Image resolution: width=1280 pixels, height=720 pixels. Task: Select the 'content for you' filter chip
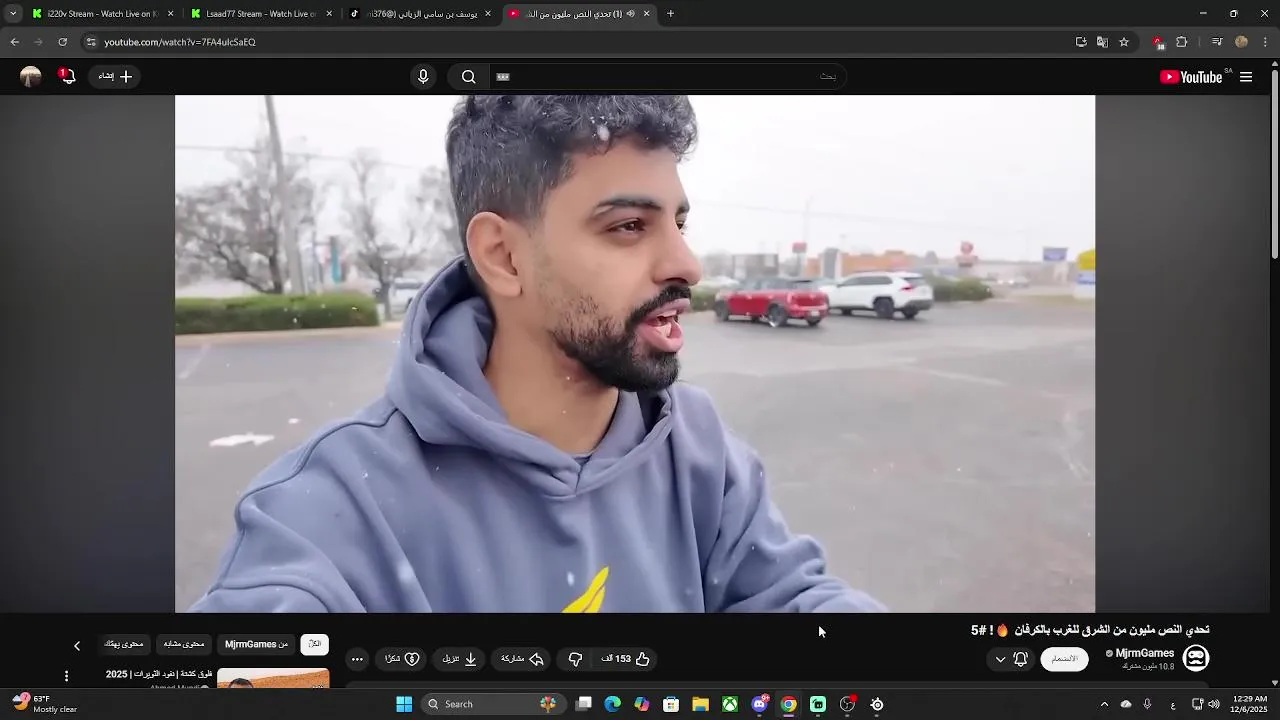click(x=124, y=645)
